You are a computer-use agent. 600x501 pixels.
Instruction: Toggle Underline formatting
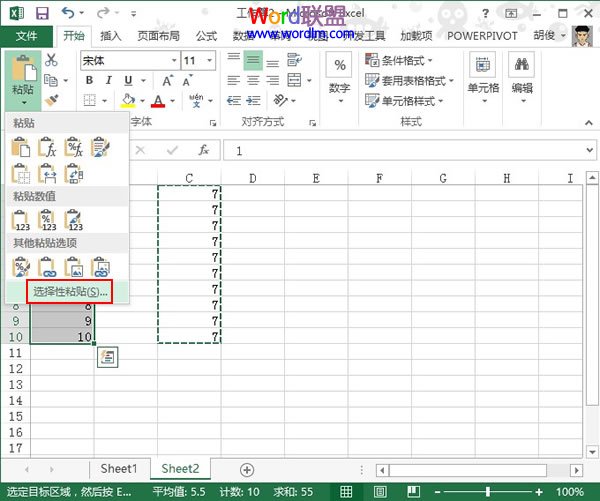pyautogui.click(x=128, y=80)
